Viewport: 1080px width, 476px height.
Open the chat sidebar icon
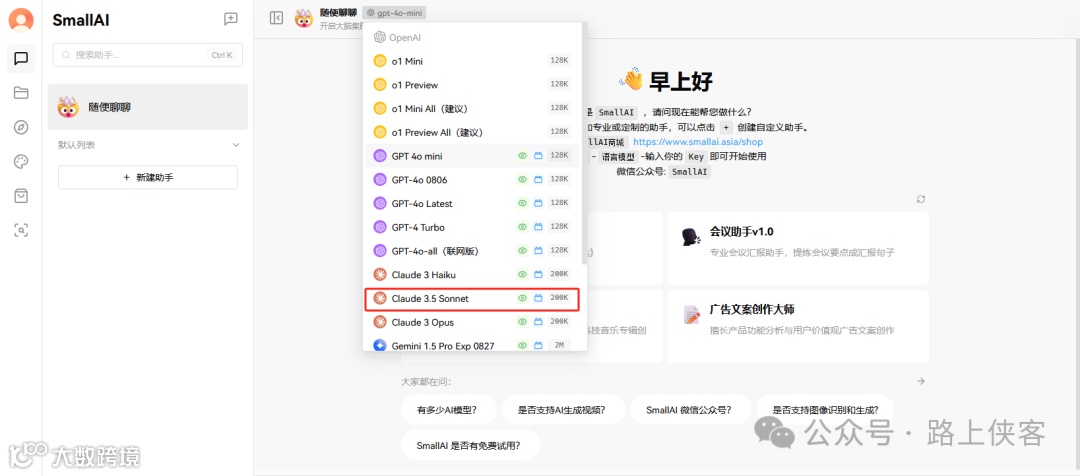21,59
